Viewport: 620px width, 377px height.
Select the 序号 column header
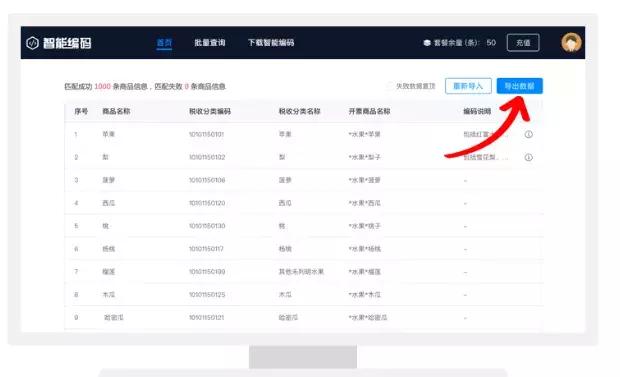(81, 111)
